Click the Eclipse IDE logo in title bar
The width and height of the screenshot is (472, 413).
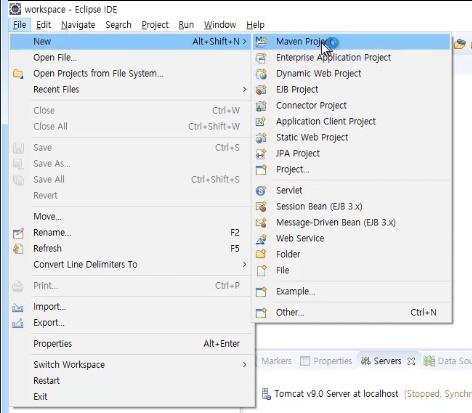pyautogui.click(x=15, y=9)
